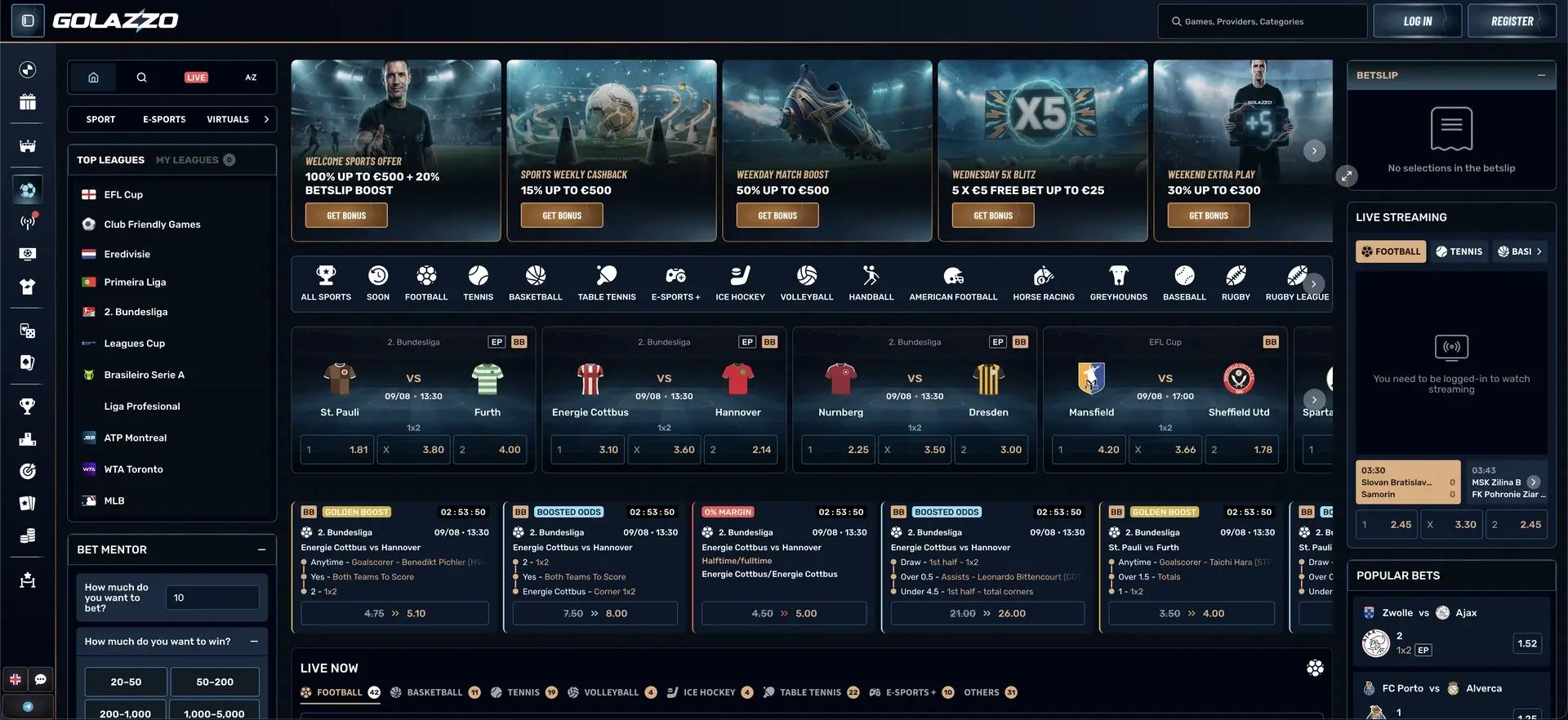Show more live streaming sports with the chevron
This screenshot has width=1568, height=720.
pyautogui.click(x=1539, y=251)
